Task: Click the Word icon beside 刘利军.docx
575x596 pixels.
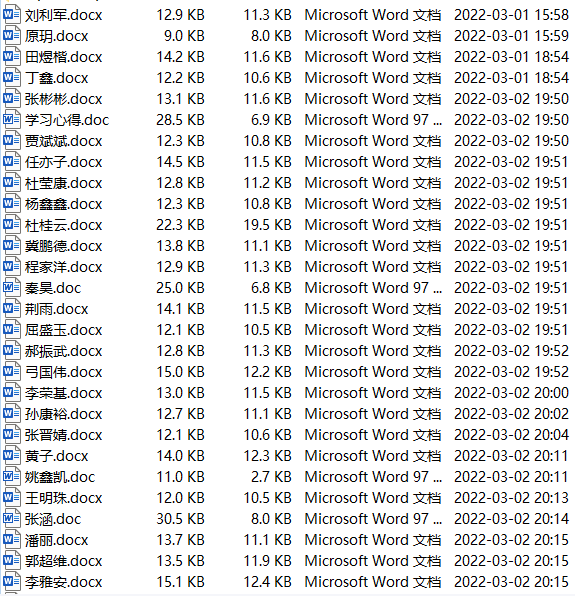Action: tap(11, 15)
